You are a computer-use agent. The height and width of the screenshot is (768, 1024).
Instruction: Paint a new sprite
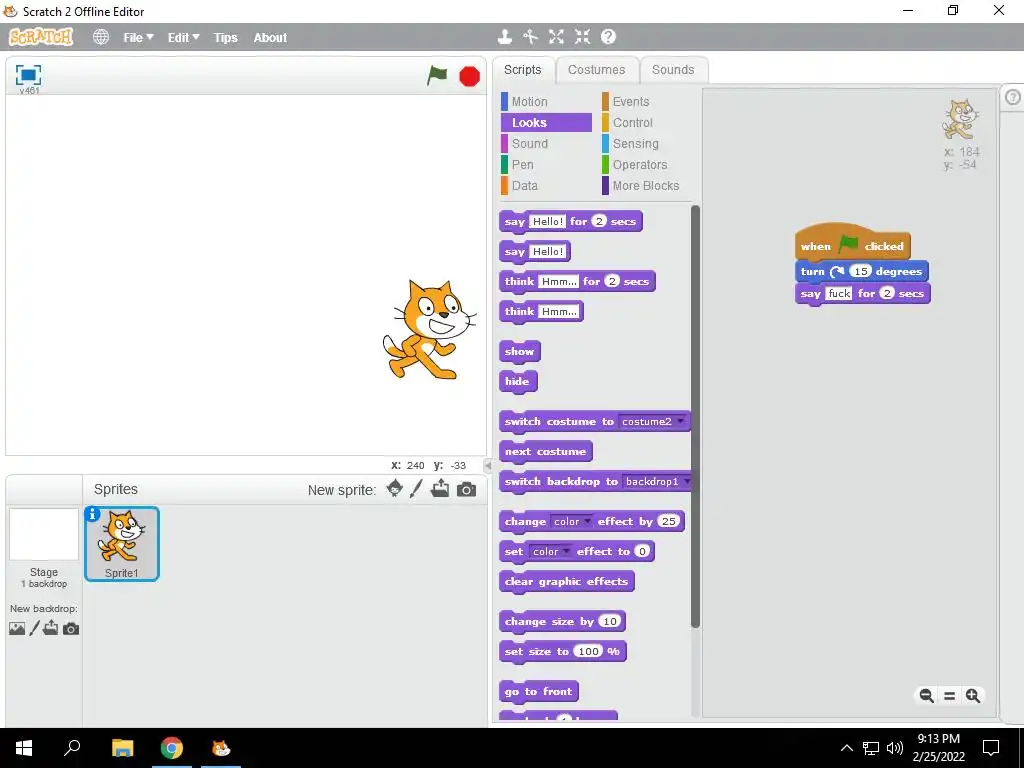[416, 488]
